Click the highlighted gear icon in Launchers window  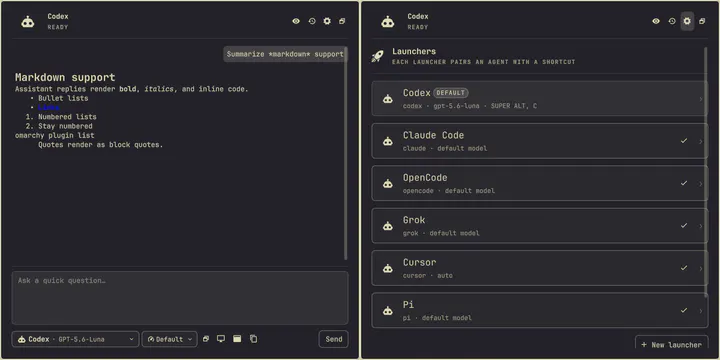pyautogui.click(x=687, y=21)
